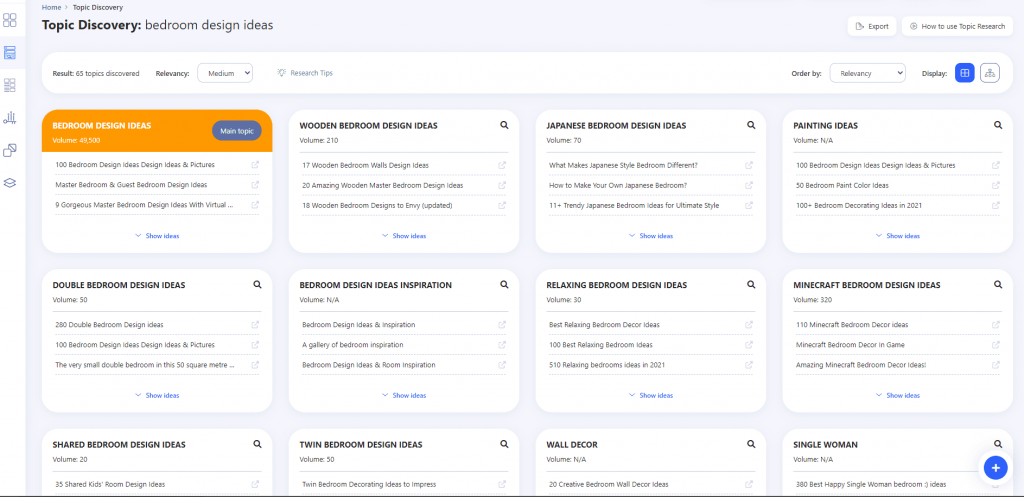Viewport: 1024px width, 497px height.
Task: Search the Twin Bedroom Design Ideas topic
Action: (x=504, y=444)
